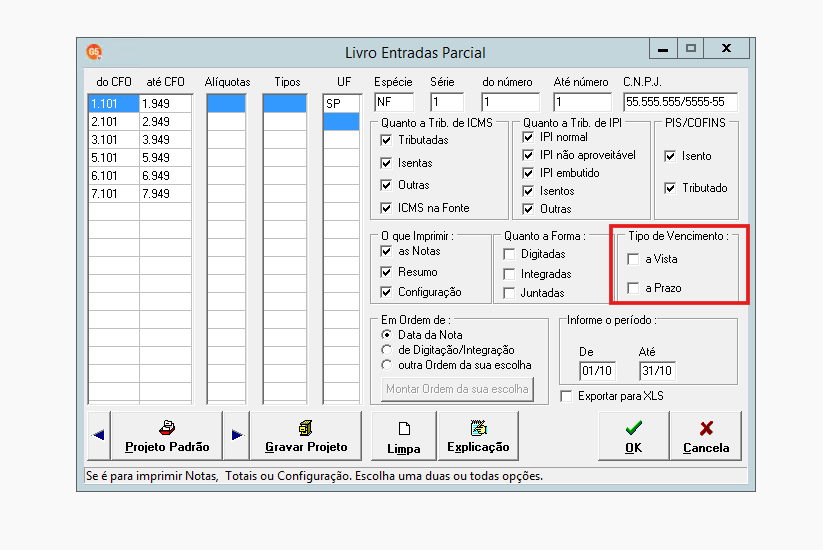Image resolution: width=823 pixels, height=550 pixels.
Task: Toggle the IPI normal checkbox
Action: pyautogui.click(x=528, y=137)
